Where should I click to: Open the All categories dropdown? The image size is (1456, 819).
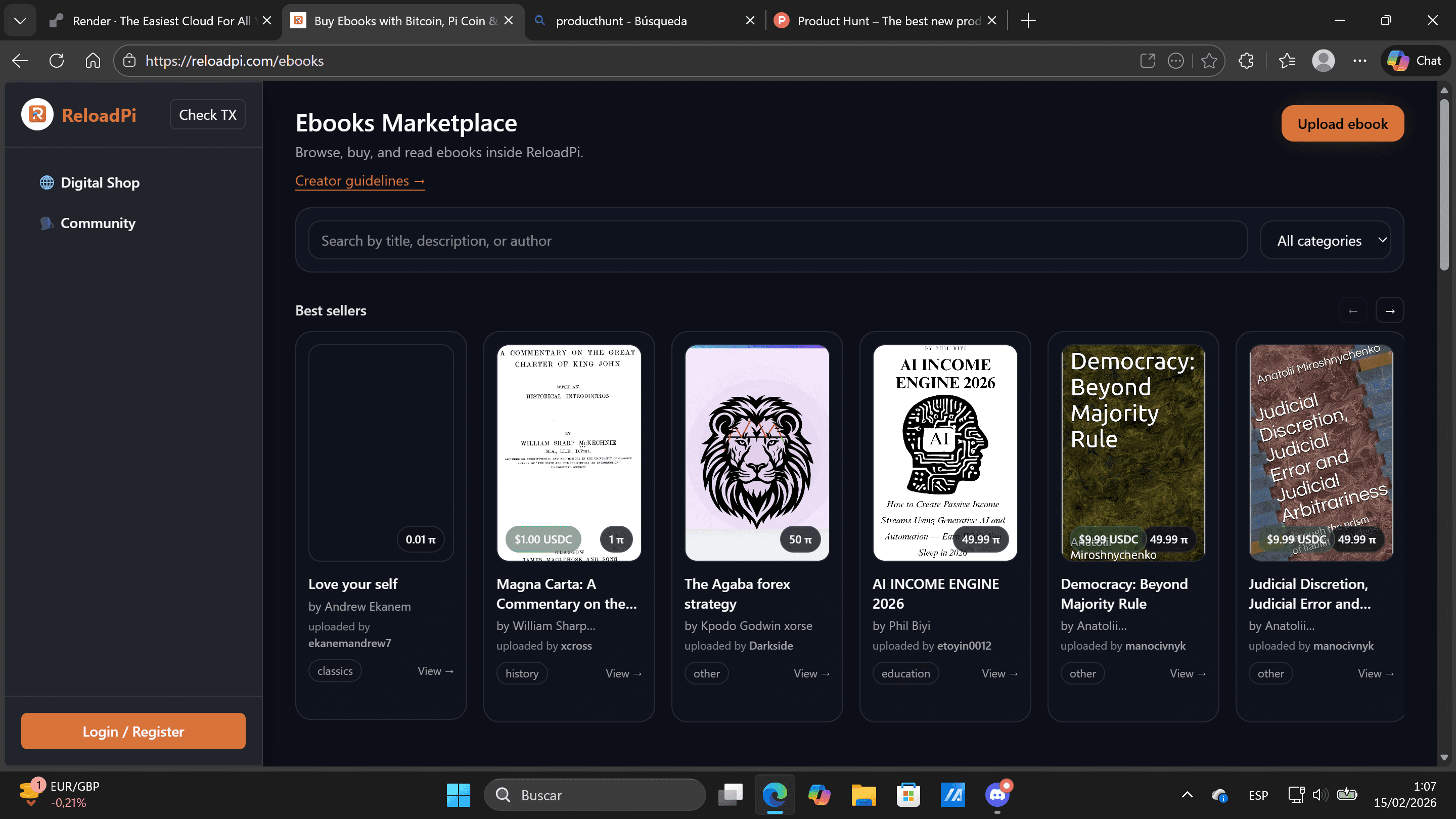tap(1326, 240)
